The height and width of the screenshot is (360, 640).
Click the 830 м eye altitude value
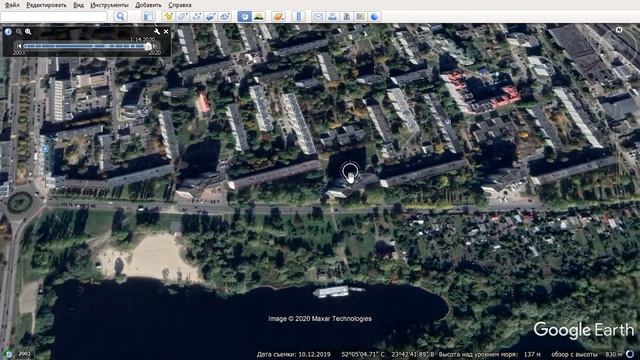pos(613,354)
